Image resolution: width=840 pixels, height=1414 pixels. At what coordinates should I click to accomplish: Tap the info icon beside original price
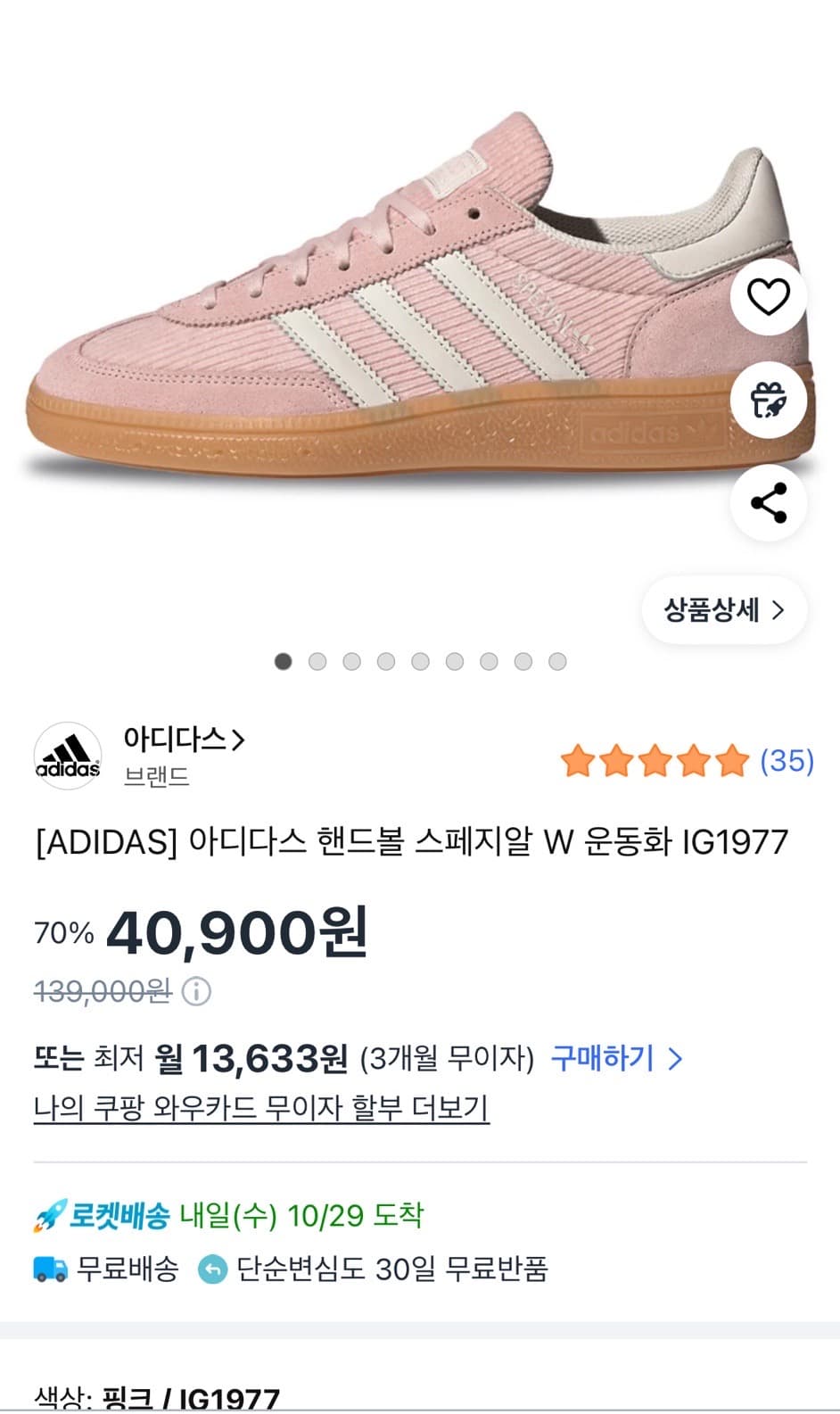[x=196, y=991]
